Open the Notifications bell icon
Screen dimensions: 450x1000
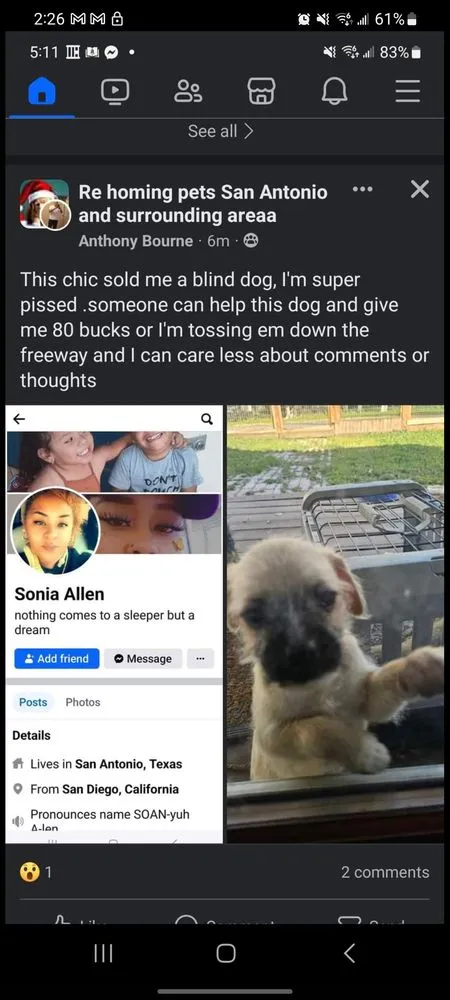(335, 91)
